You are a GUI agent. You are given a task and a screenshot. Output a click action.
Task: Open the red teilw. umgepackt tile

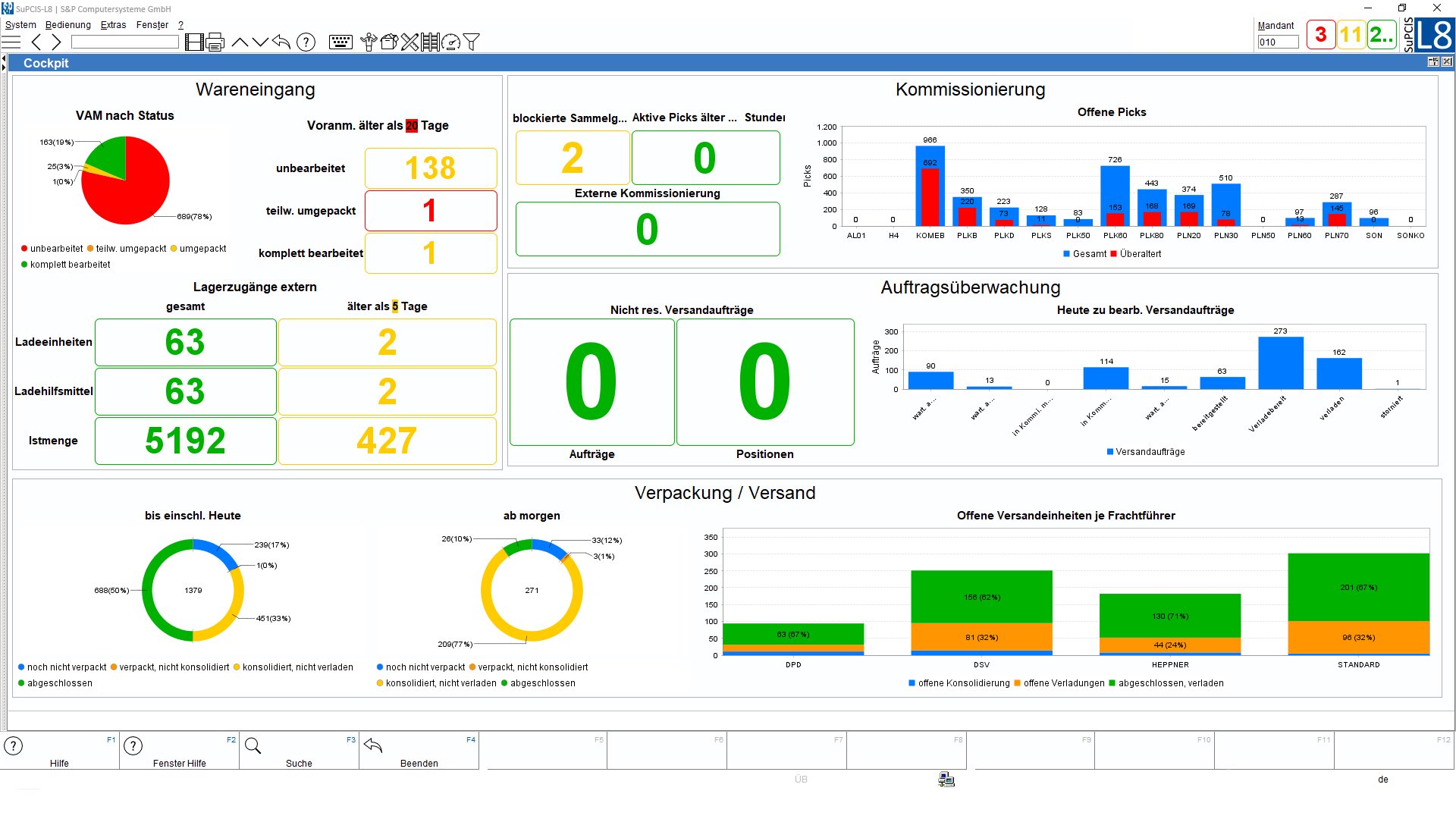pyautogui.click(x=431, y=211)
